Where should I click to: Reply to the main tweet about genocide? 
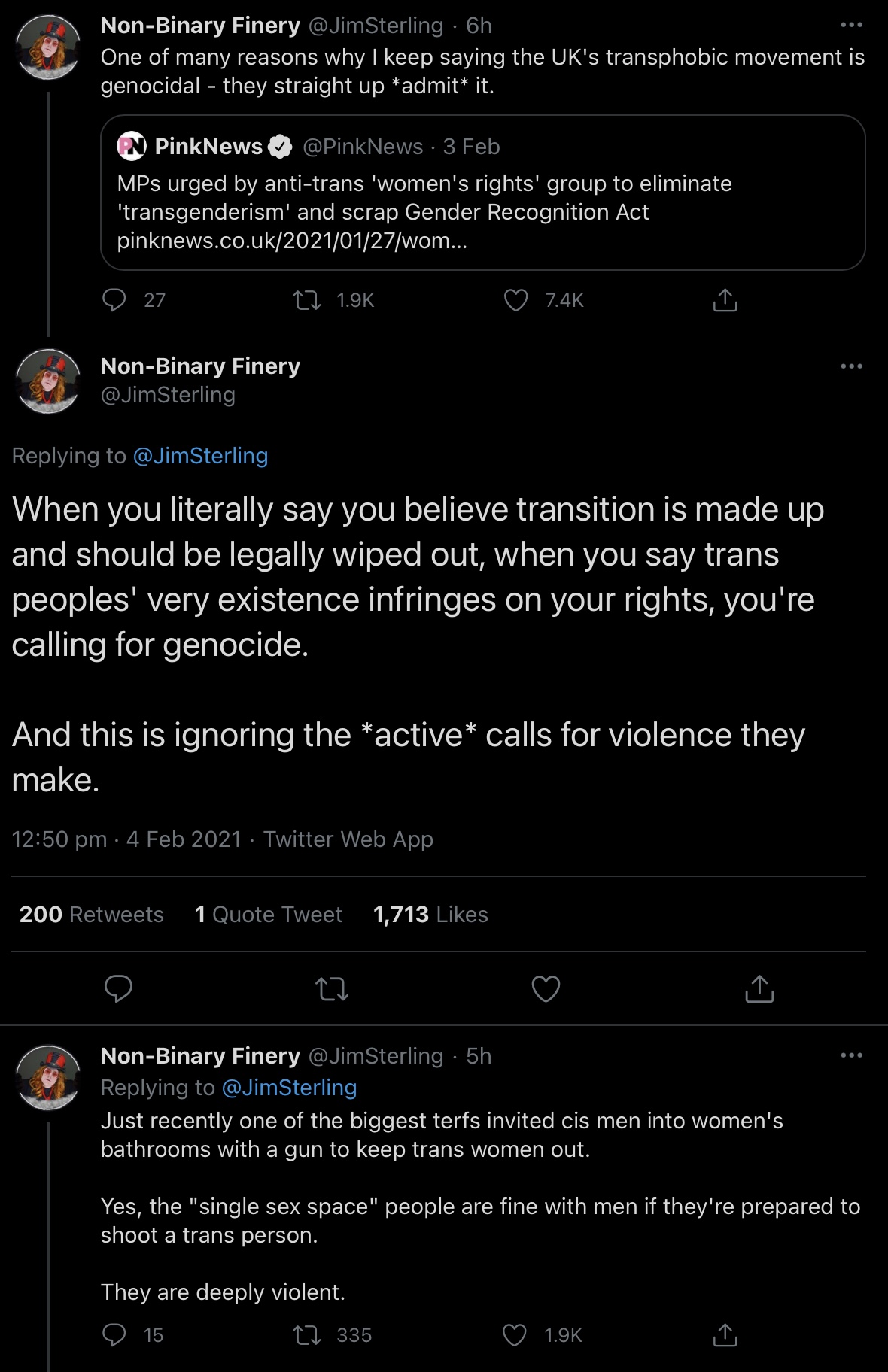118,988
